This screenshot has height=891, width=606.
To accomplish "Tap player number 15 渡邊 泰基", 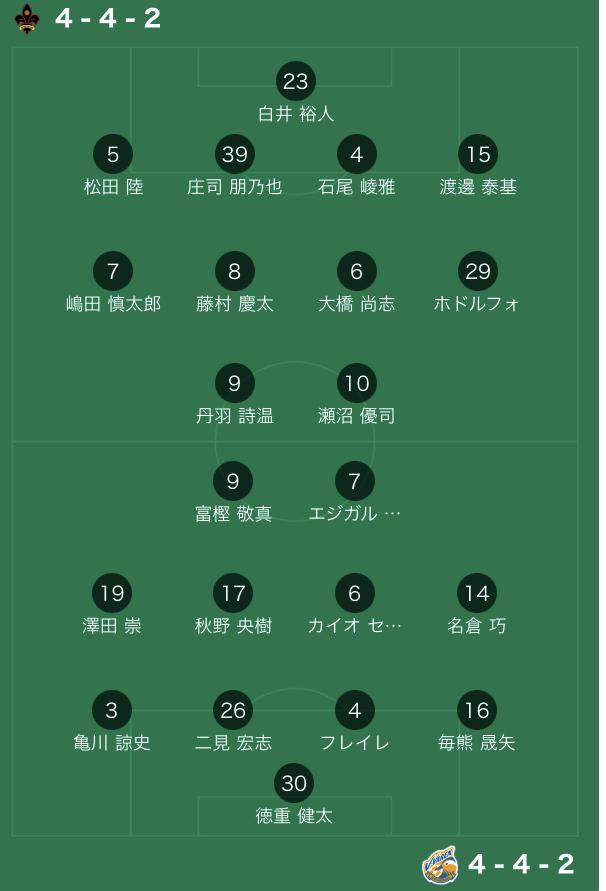I will (x=478, y=154).
